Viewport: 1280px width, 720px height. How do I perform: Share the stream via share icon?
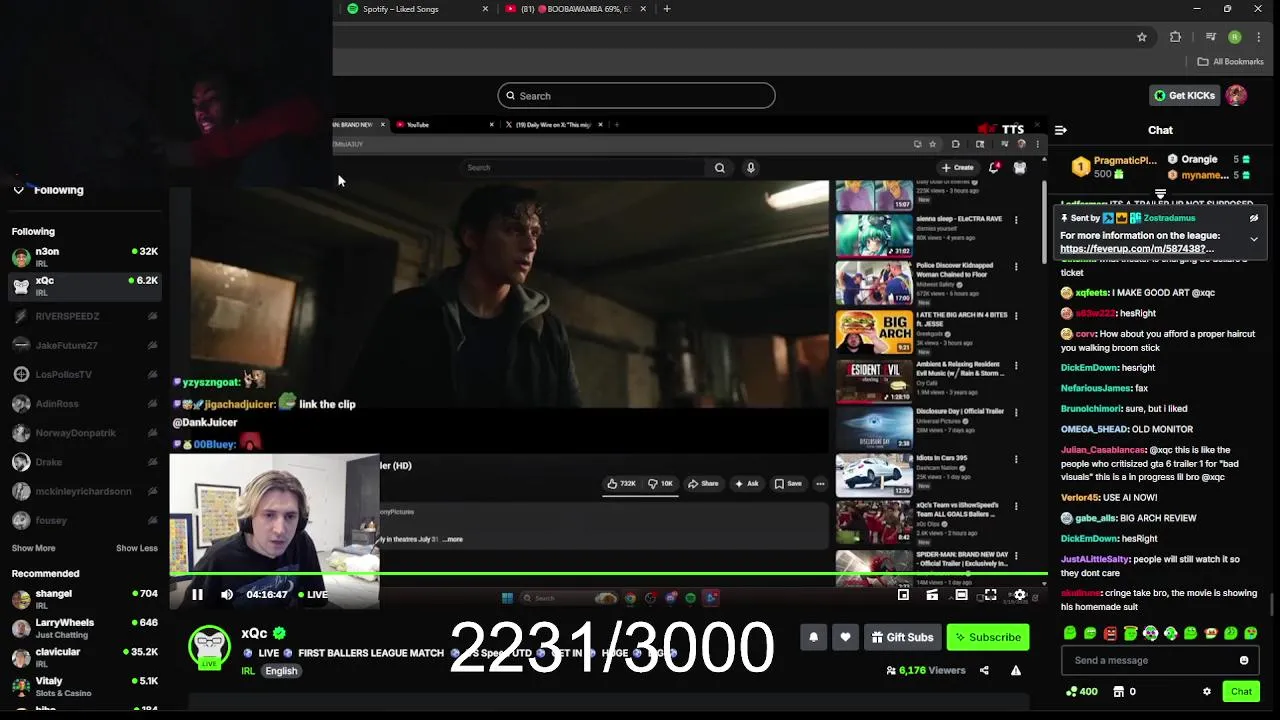(984, 670)
